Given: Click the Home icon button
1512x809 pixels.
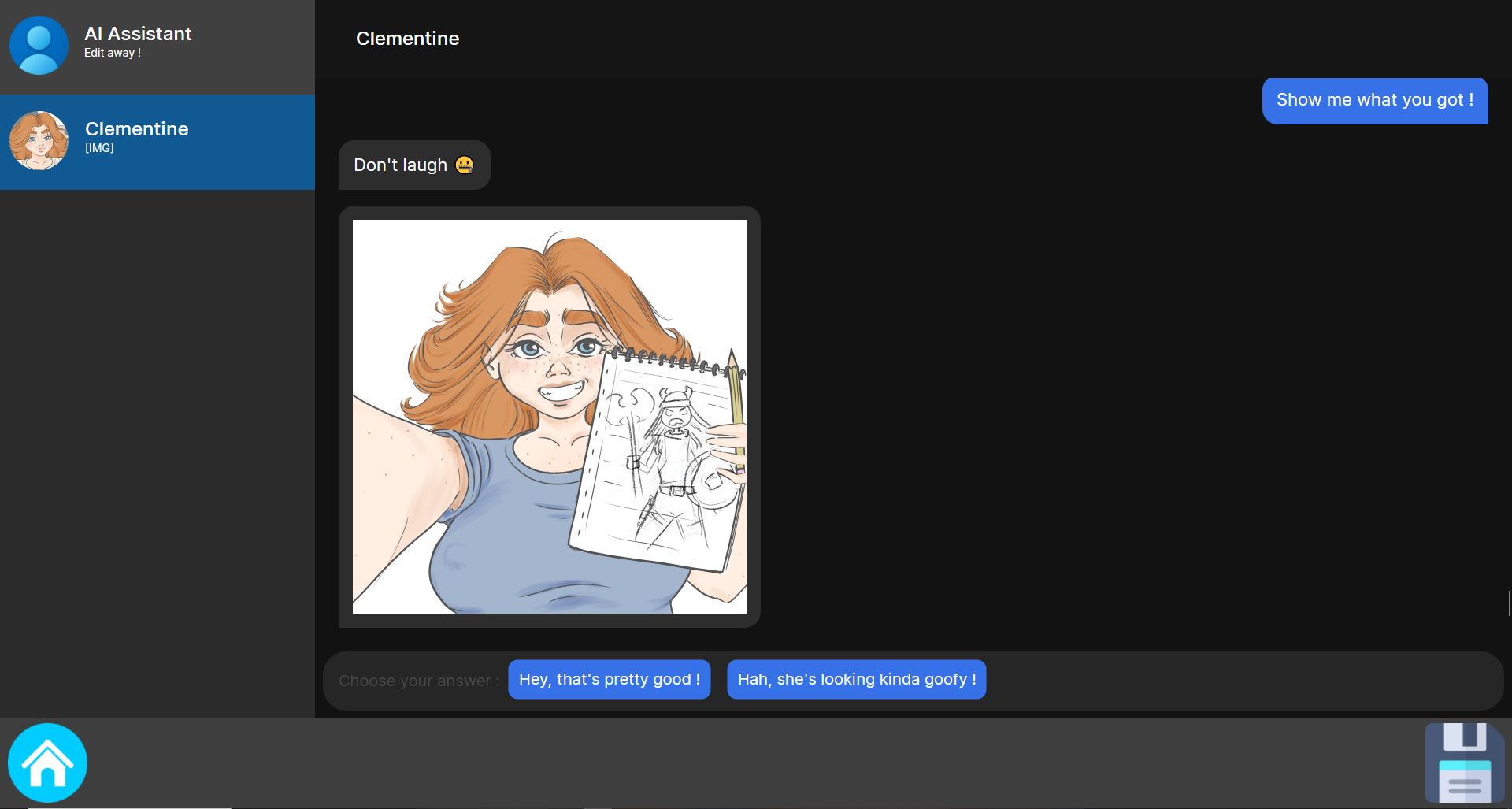Looking at the screenshot, I should [x=47, y=762].
